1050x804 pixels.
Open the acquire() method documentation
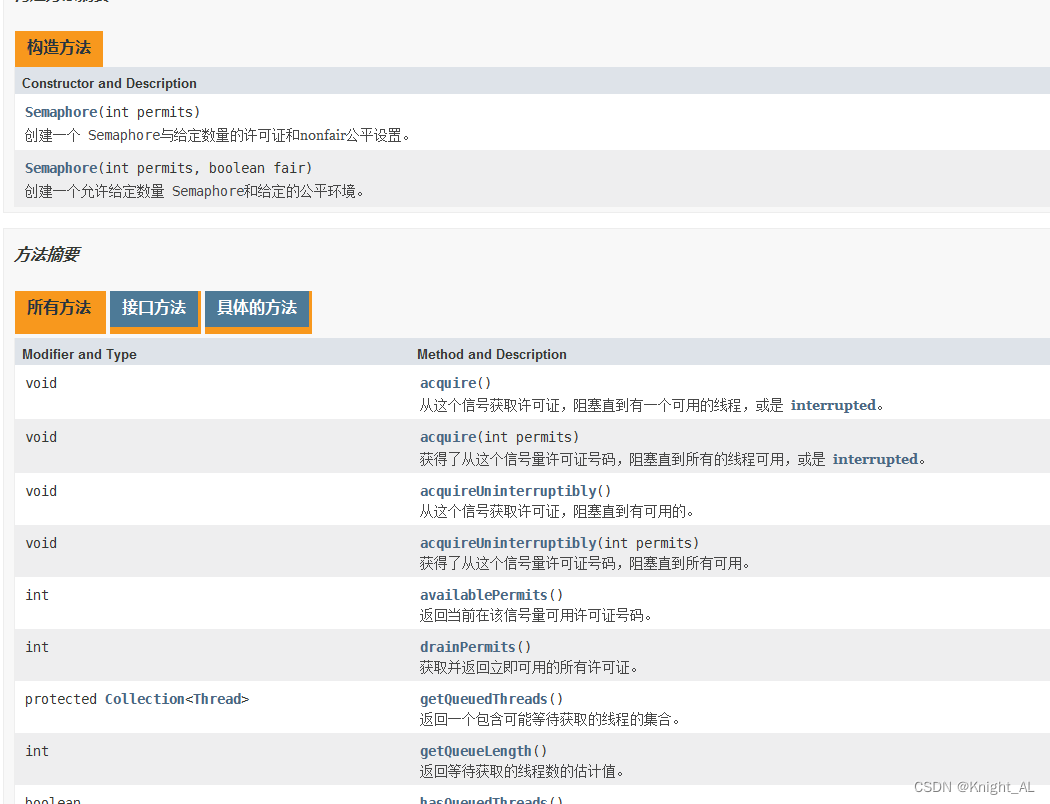tap(455, 383)
